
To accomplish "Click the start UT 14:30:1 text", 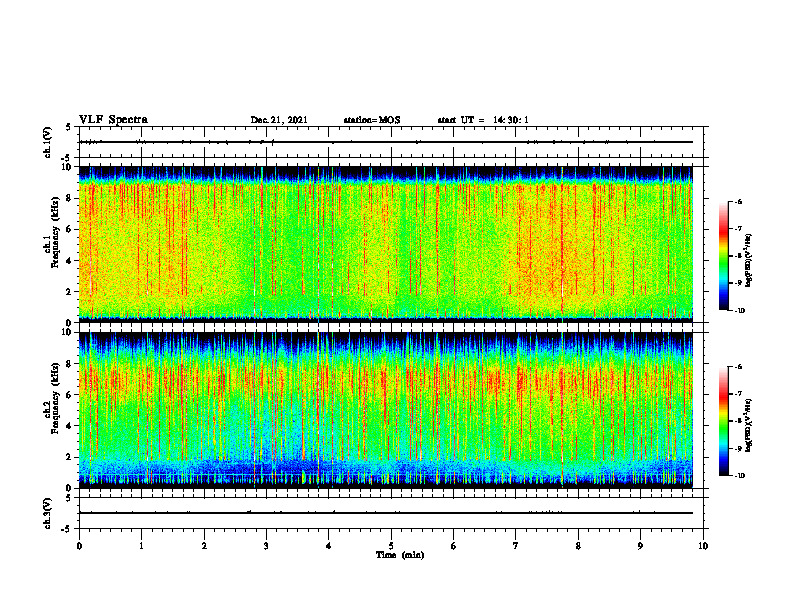I will click(x=483, y=120).
